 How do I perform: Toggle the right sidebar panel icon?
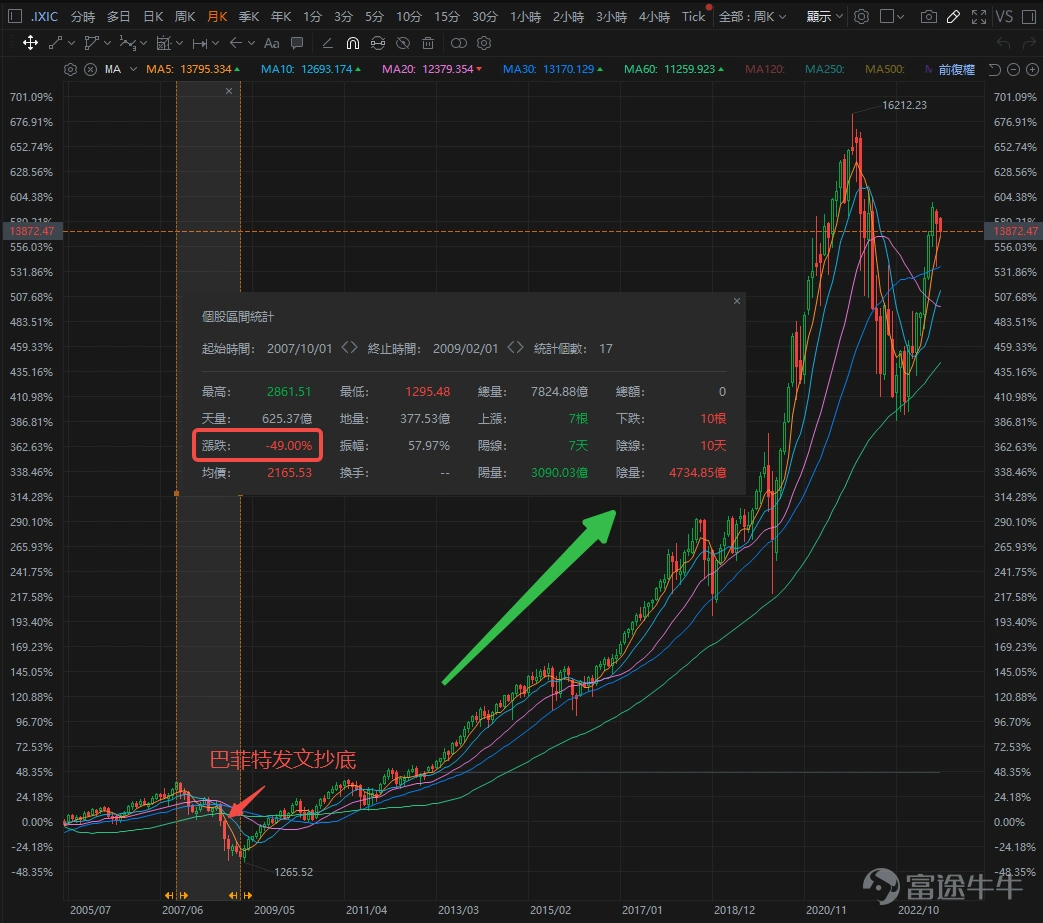(1028, 17)
